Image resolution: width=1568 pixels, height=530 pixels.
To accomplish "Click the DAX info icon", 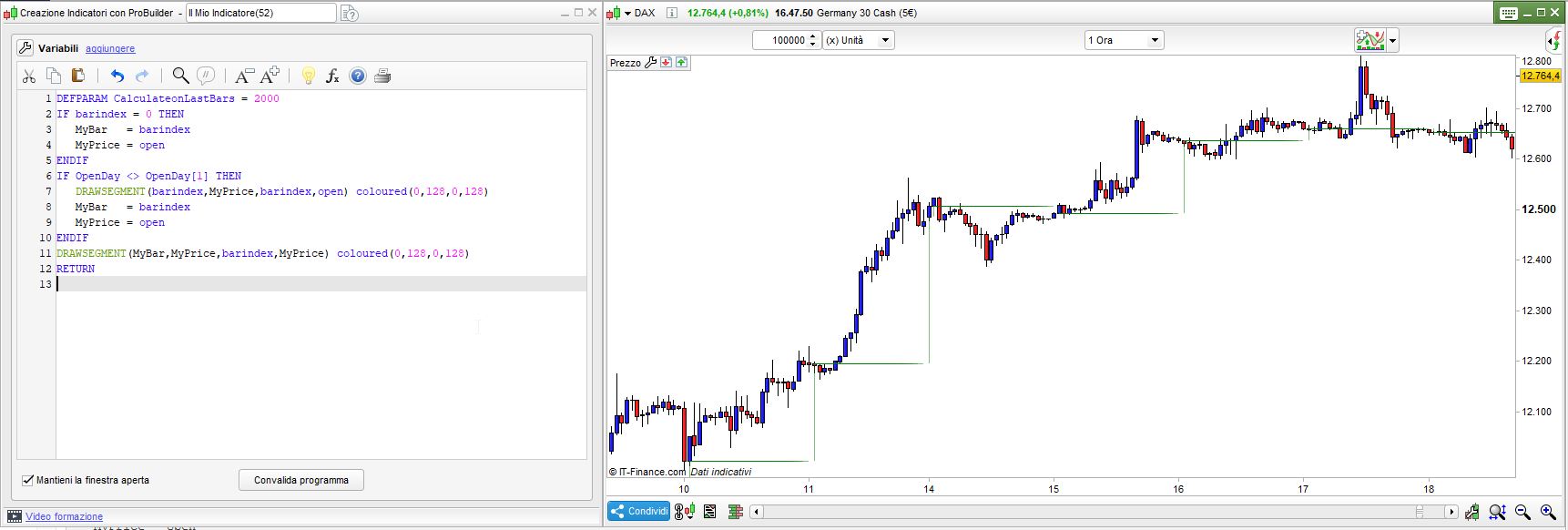I will 672,13.
